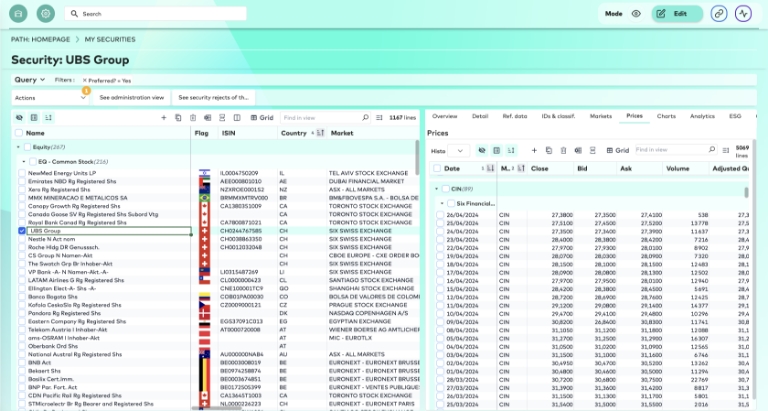The width and height of the screenshot is (768, 411).
Task: Copy row icon in Prices toolbar
Action: 549,150
